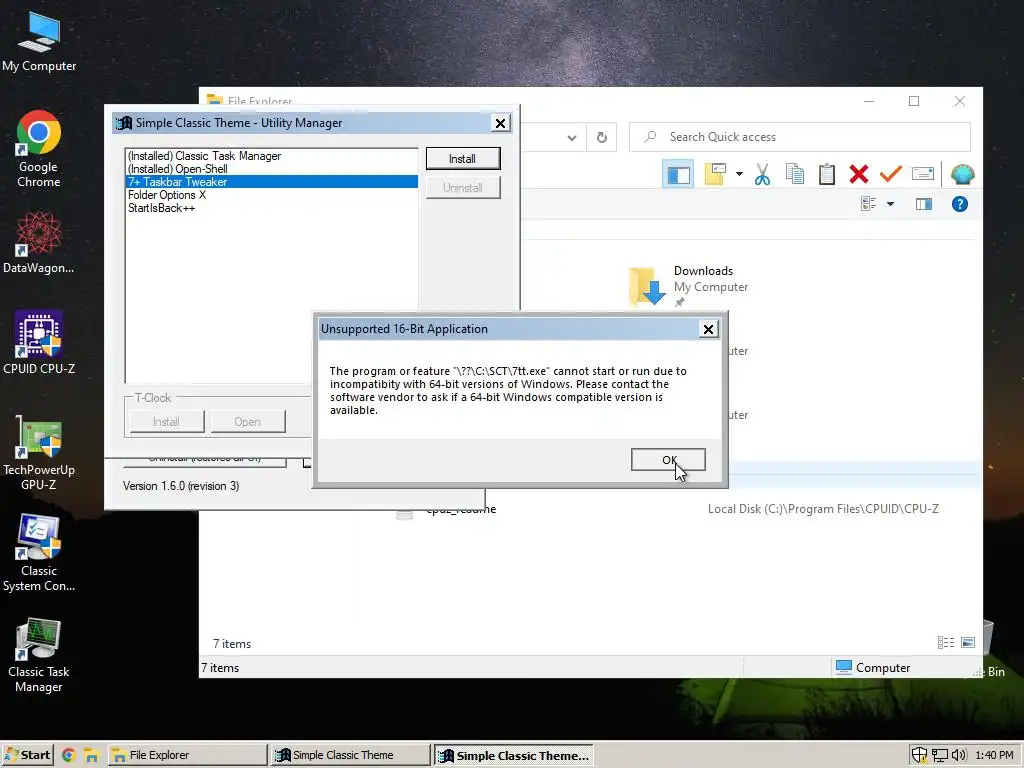Click the orange checkmark Properties icon

[x=891, y=174]
